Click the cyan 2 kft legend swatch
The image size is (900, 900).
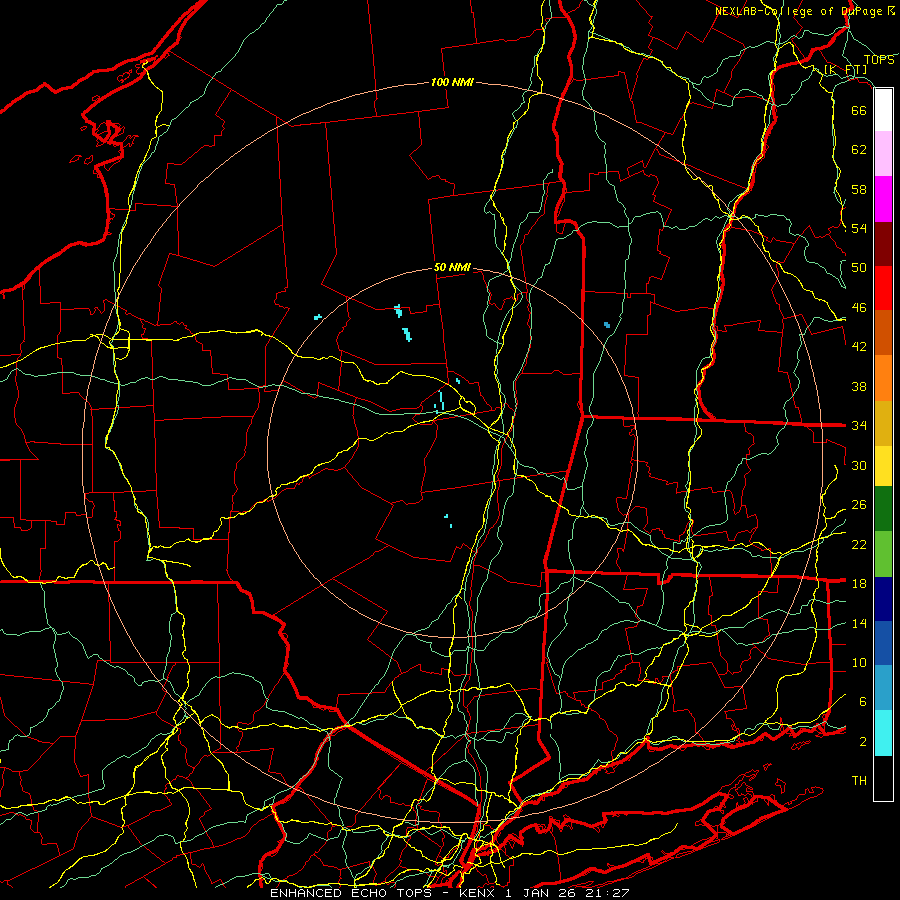tap(883, 733)
